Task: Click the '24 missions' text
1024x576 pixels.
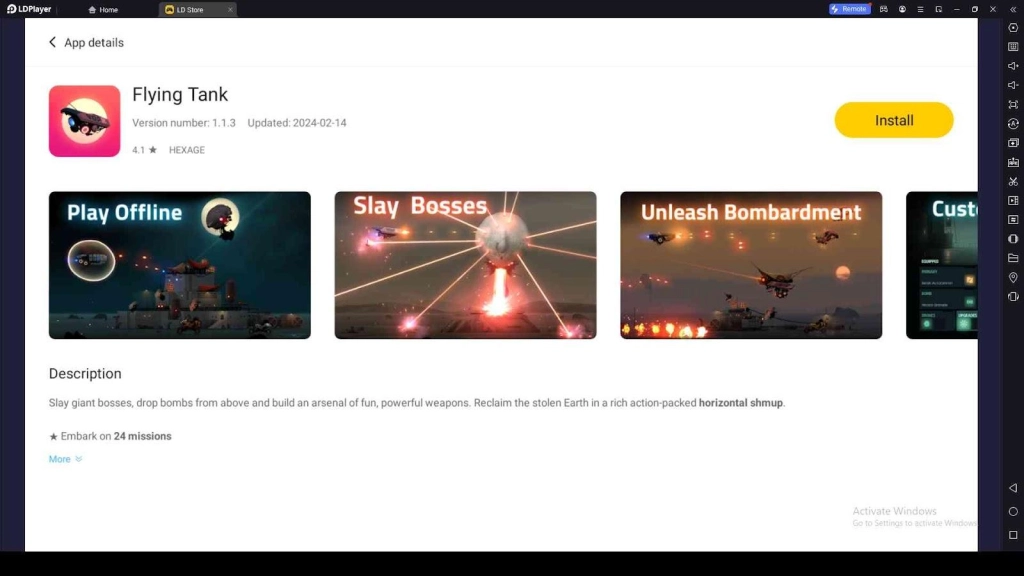Action: click(142, 436)
